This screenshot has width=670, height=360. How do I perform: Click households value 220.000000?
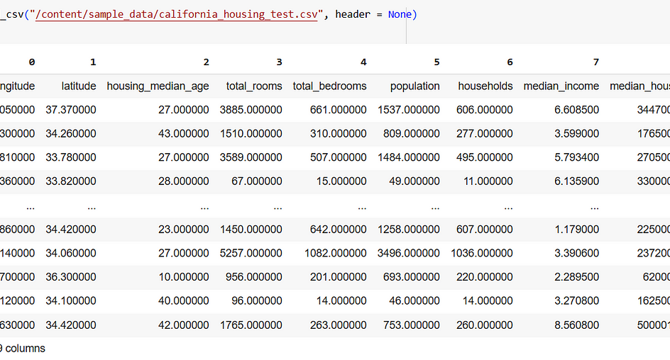click(485, 277)
